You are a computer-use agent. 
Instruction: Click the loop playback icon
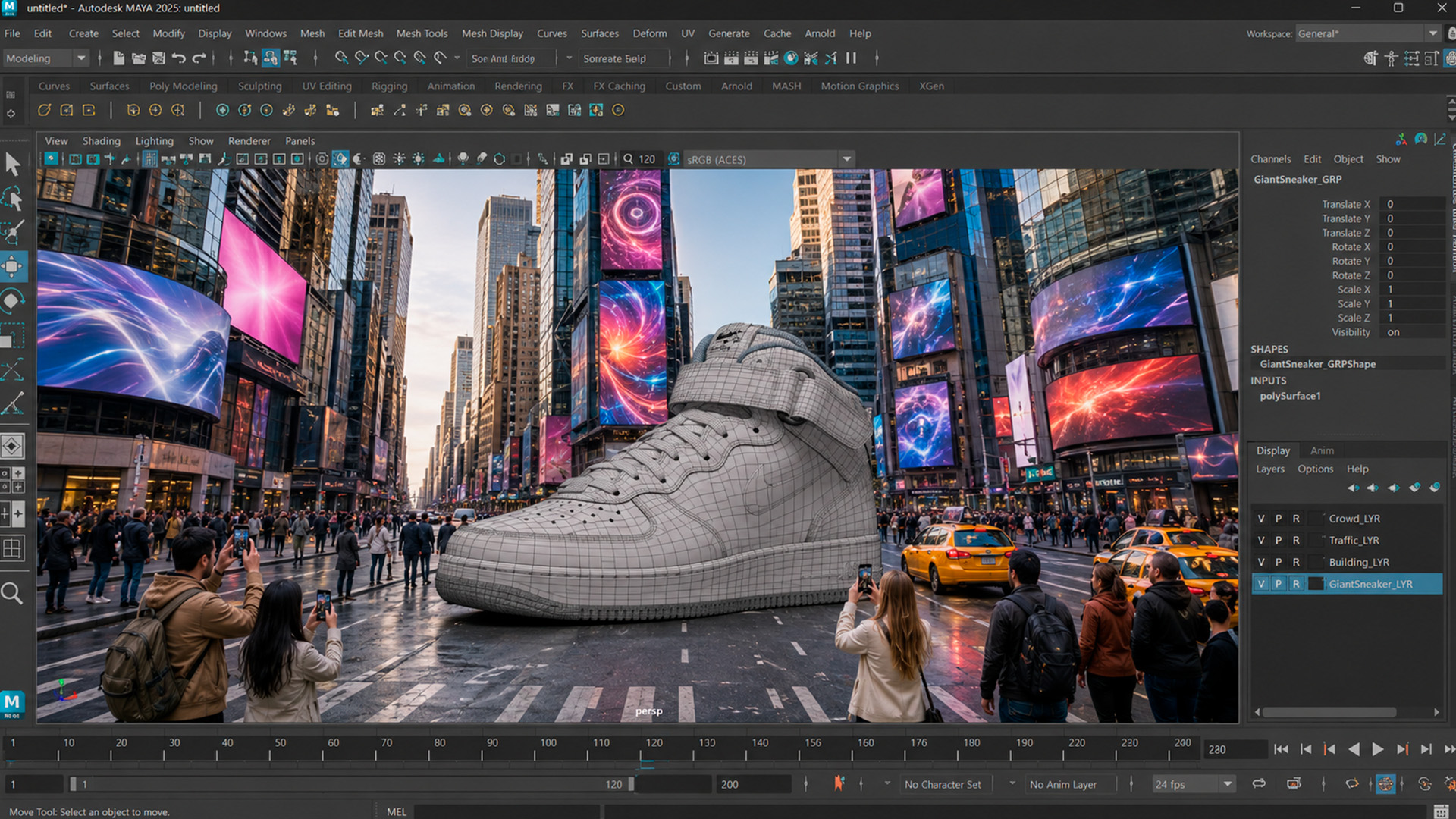click(x=1259, y=784)
